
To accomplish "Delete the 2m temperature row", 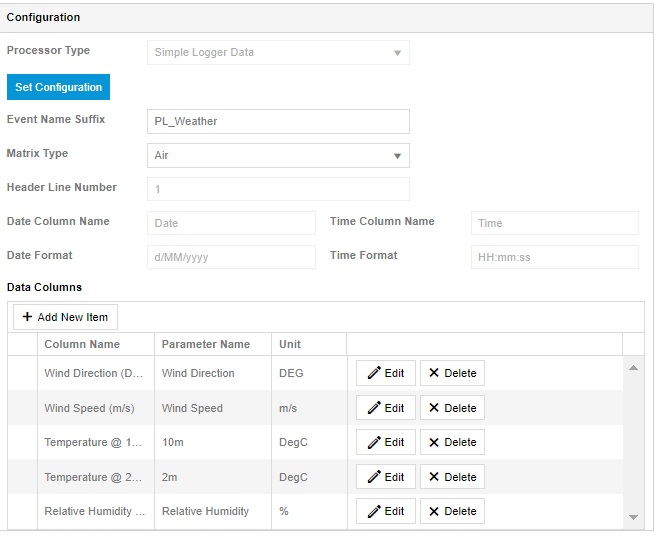I will pos(452,477).
